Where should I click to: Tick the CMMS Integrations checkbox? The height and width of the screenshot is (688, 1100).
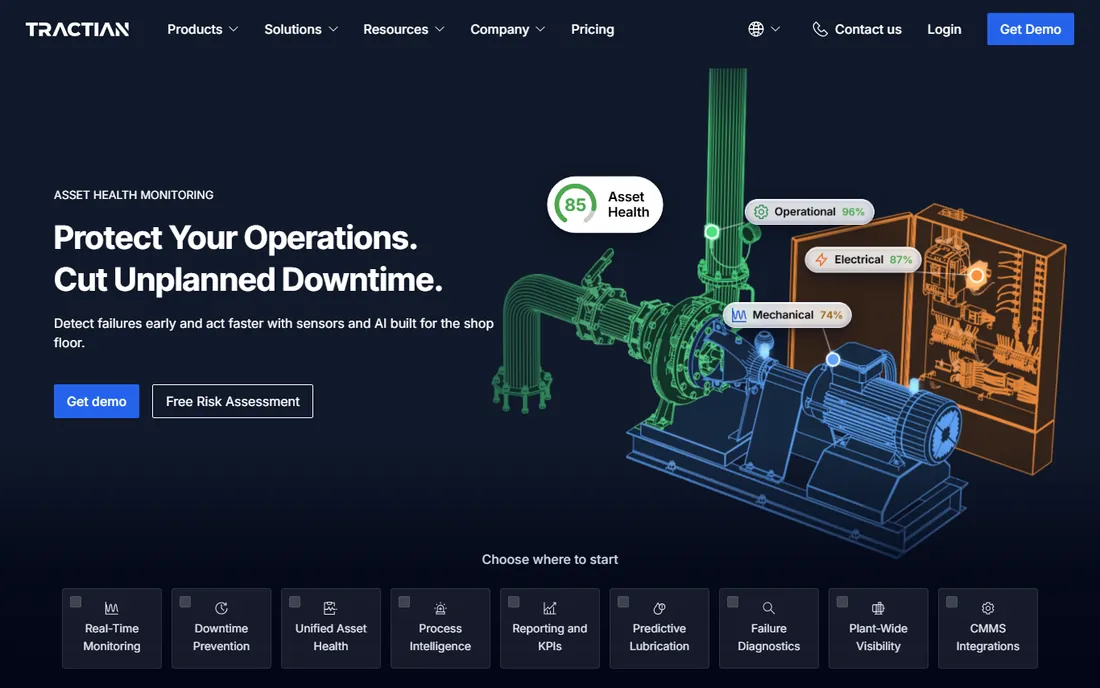[951, 602]
